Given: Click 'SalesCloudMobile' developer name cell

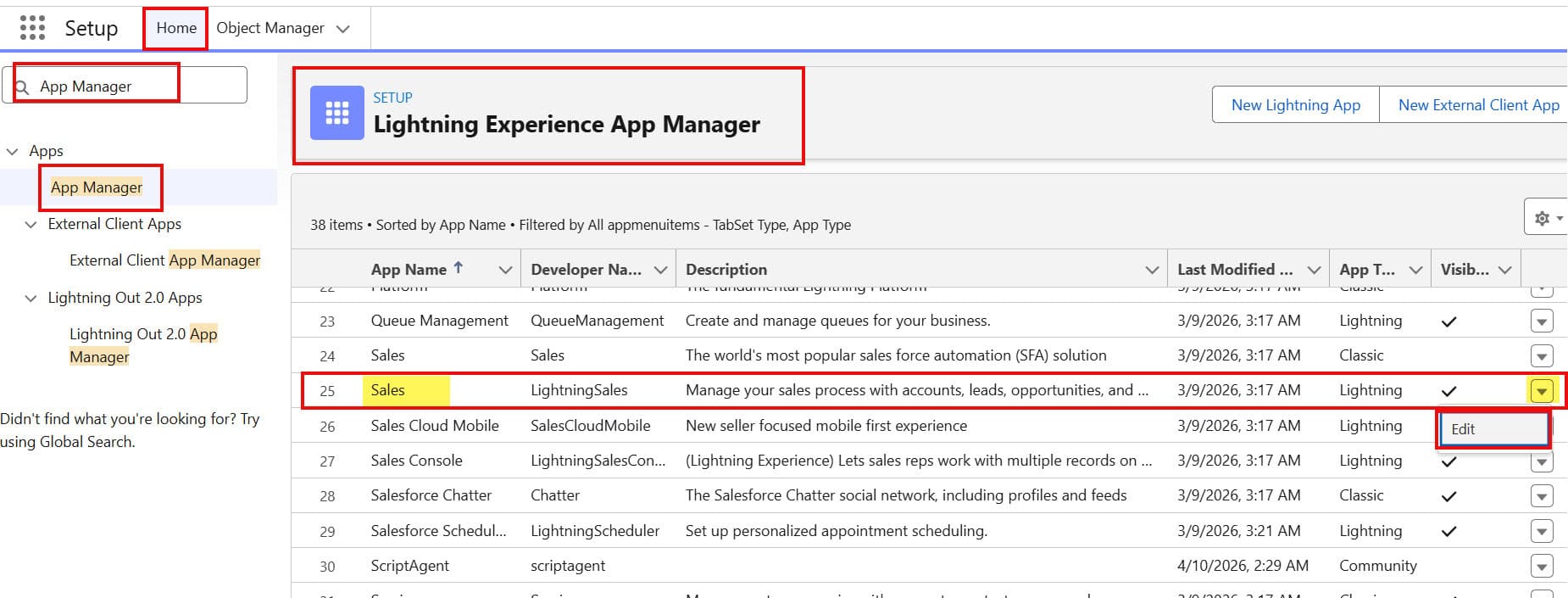Looking at the screenshot, I should pos(591,426).
